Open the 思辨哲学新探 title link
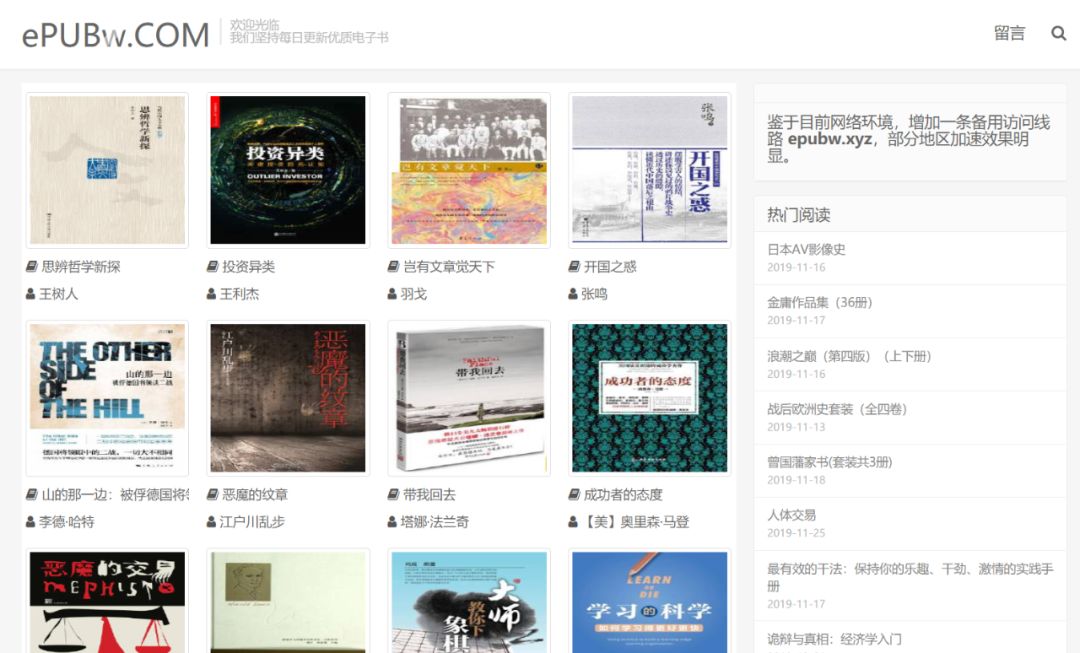Screen dimensions: 1080x653 pyautogui.click(x=81, y=267)
